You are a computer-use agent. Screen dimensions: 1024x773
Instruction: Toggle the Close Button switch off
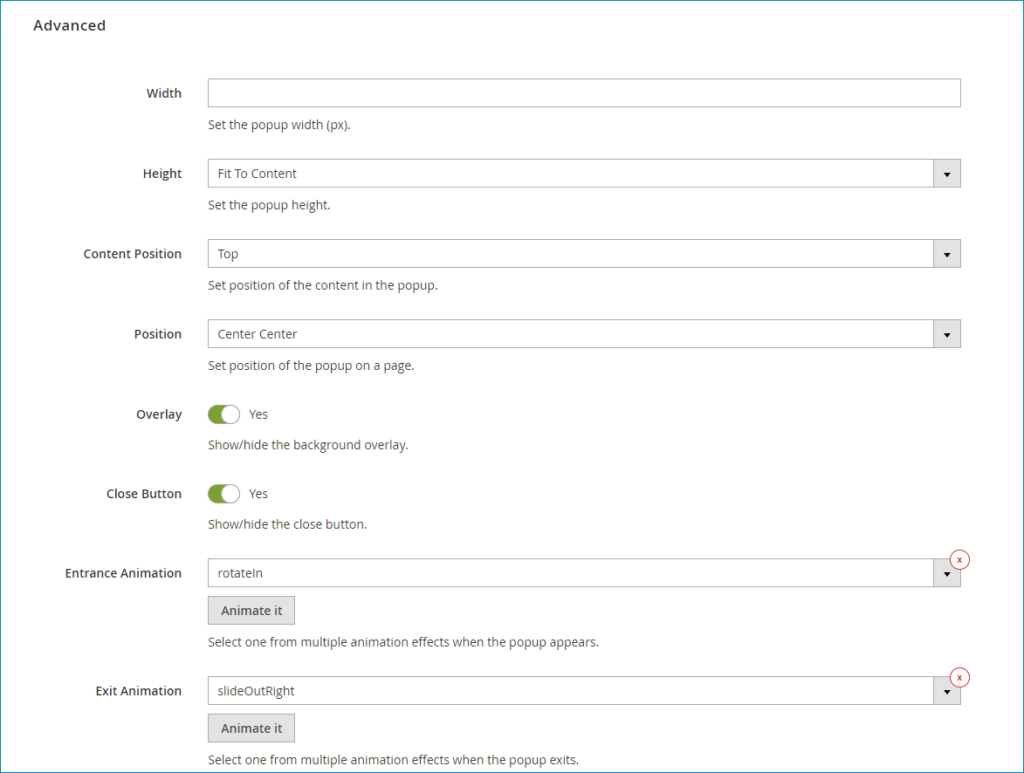coord(224,494)
